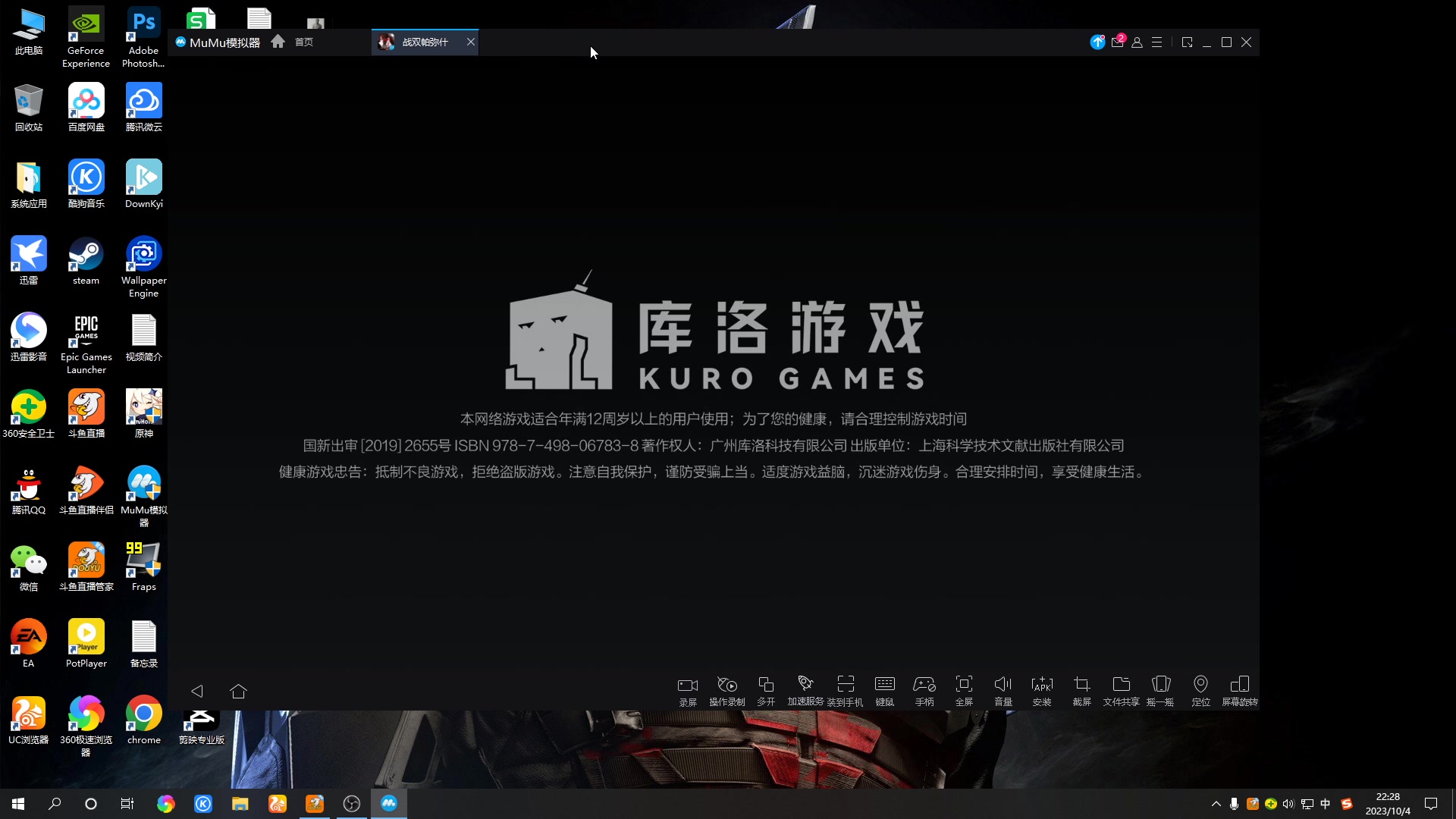The height and width of the screenshot is (819, 1456).
Task: Open Task View on the taskbar
Action: [x=127, y=804]
